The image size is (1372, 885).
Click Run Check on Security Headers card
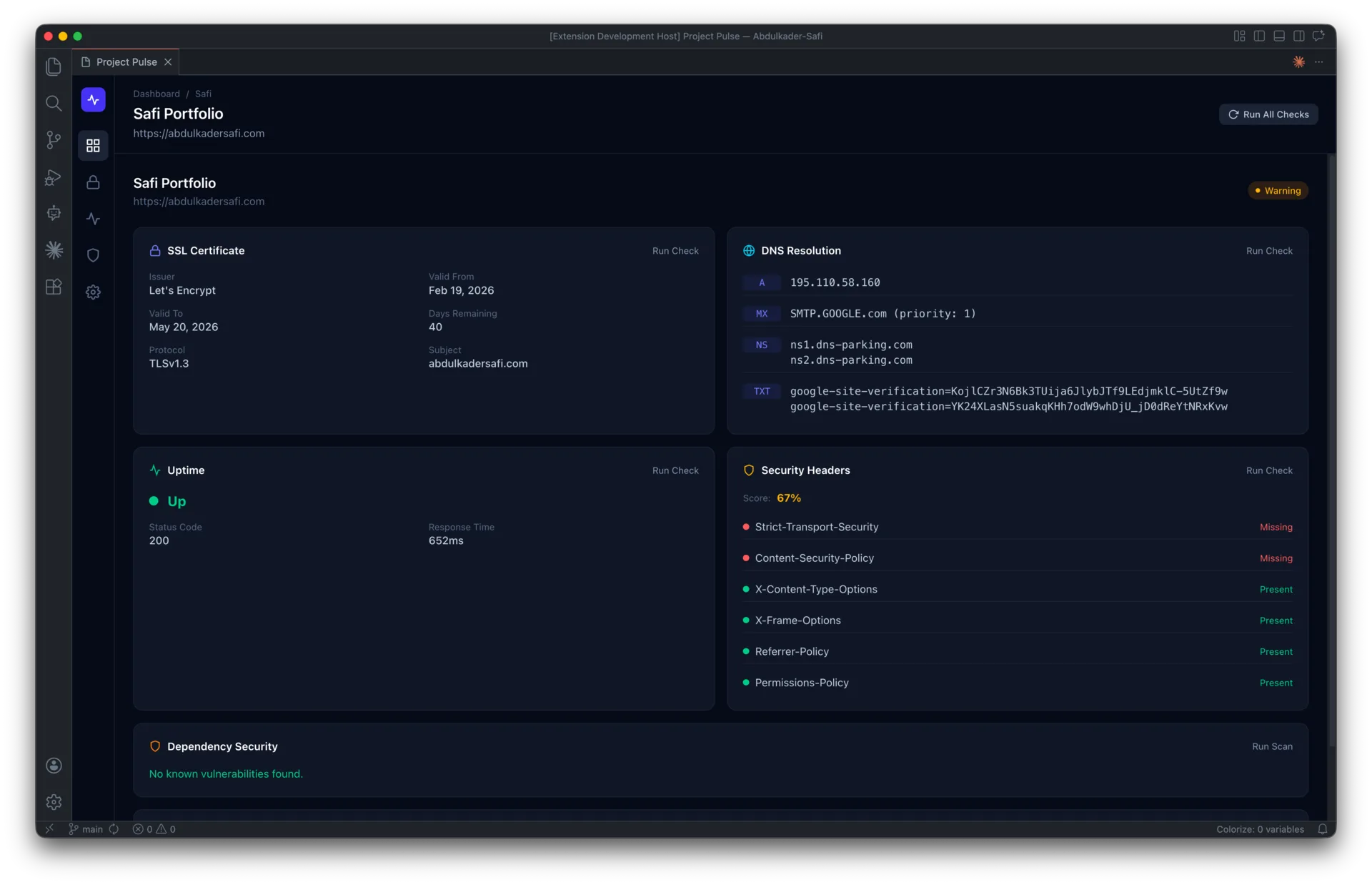[1269, 470]
